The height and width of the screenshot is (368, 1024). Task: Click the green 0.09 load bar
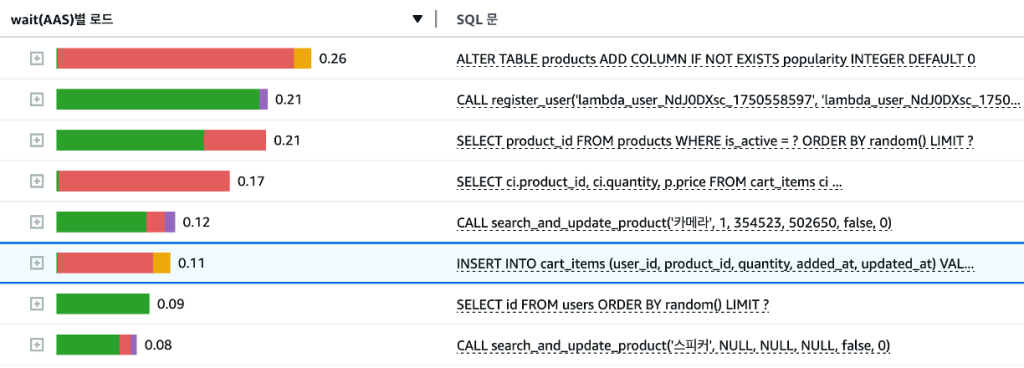tap(103, 304)
